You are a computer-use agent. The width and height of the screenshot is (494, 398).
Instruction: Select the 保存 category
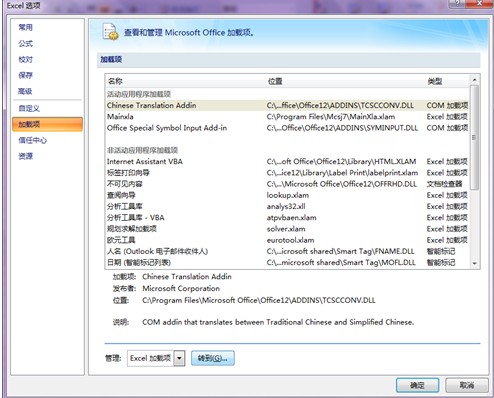(25, 75)
